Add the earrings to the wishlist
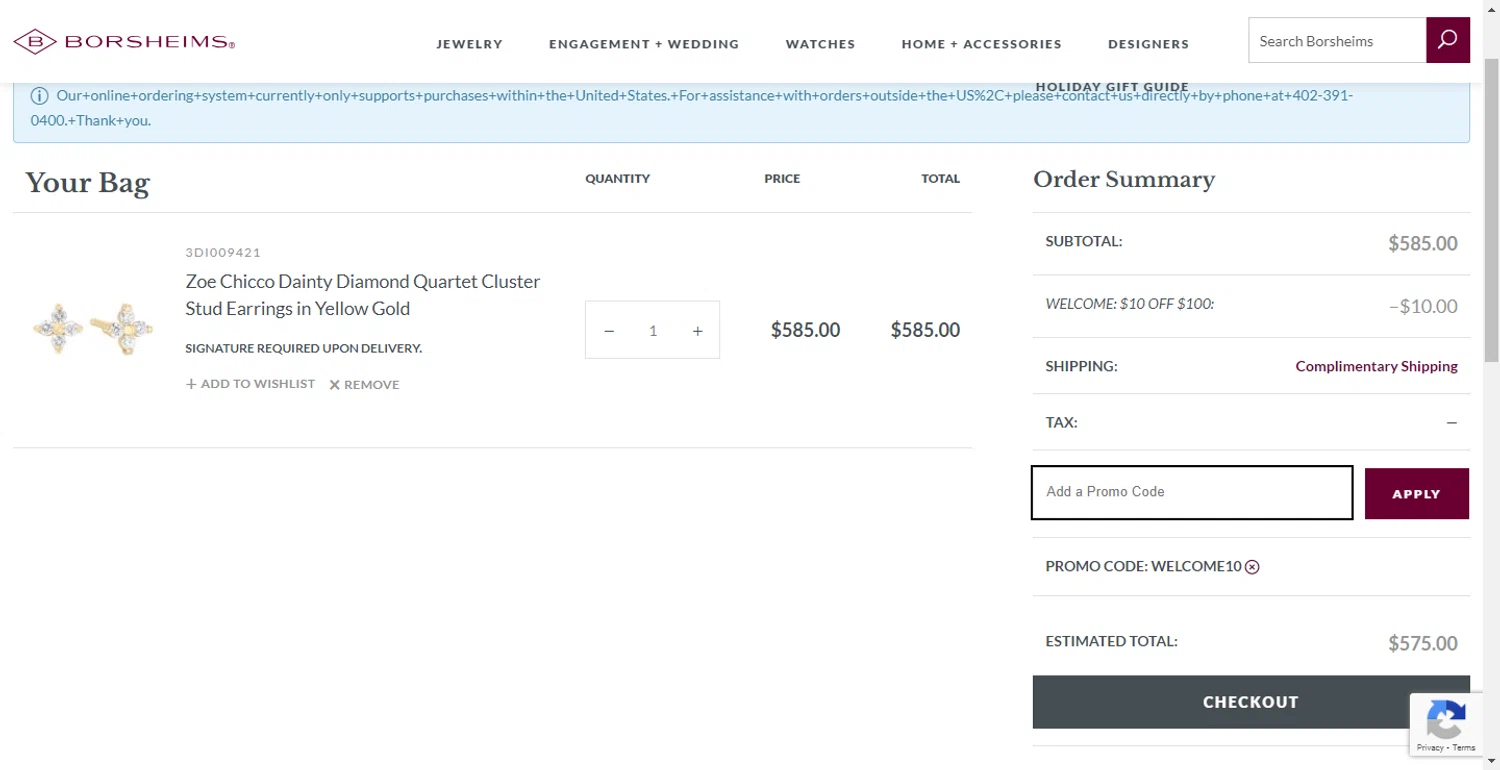1500x770 pixels. point(250,384)
